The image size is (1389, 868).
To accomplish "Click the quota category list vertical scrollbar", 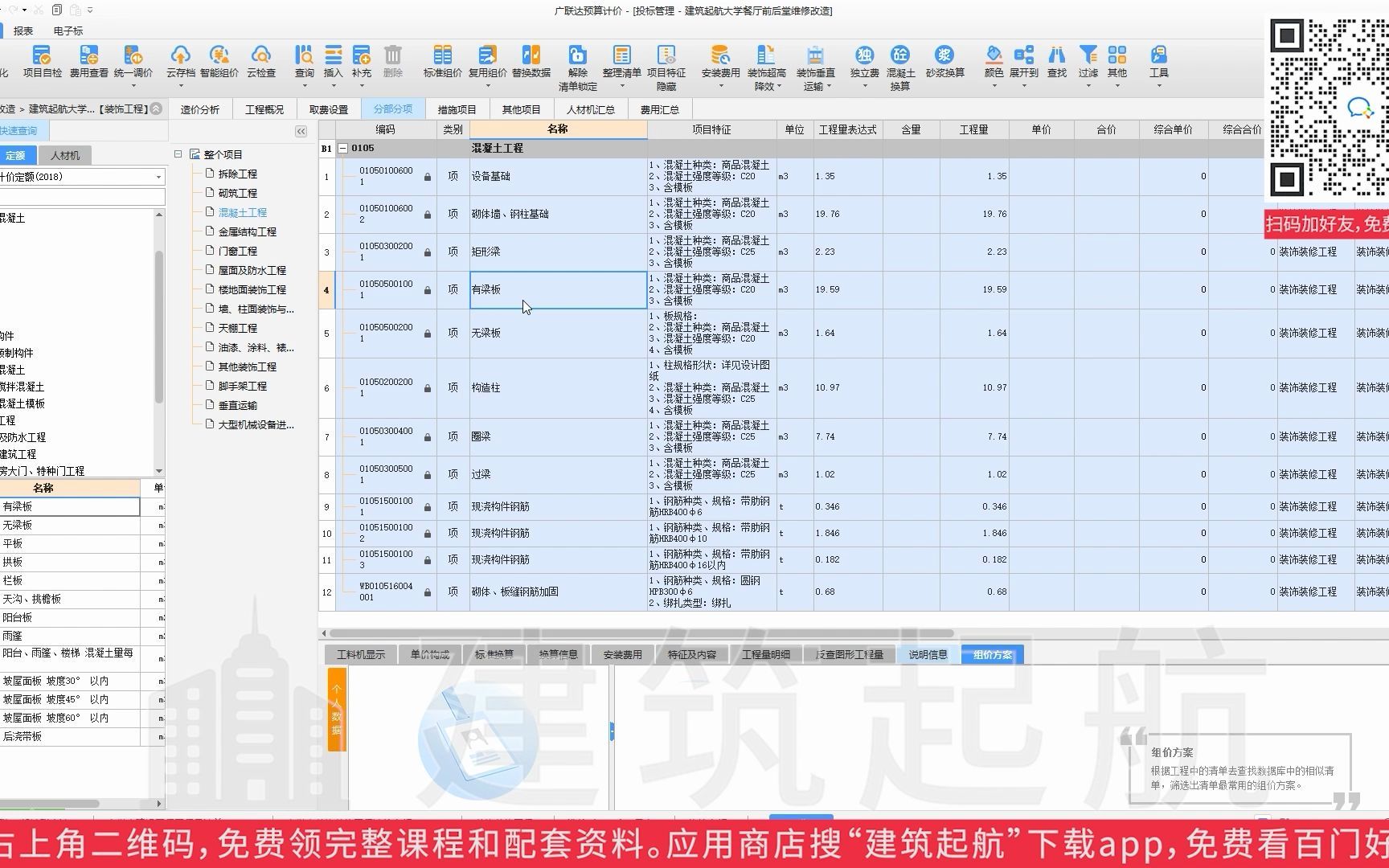I will (x=158, y=325).
